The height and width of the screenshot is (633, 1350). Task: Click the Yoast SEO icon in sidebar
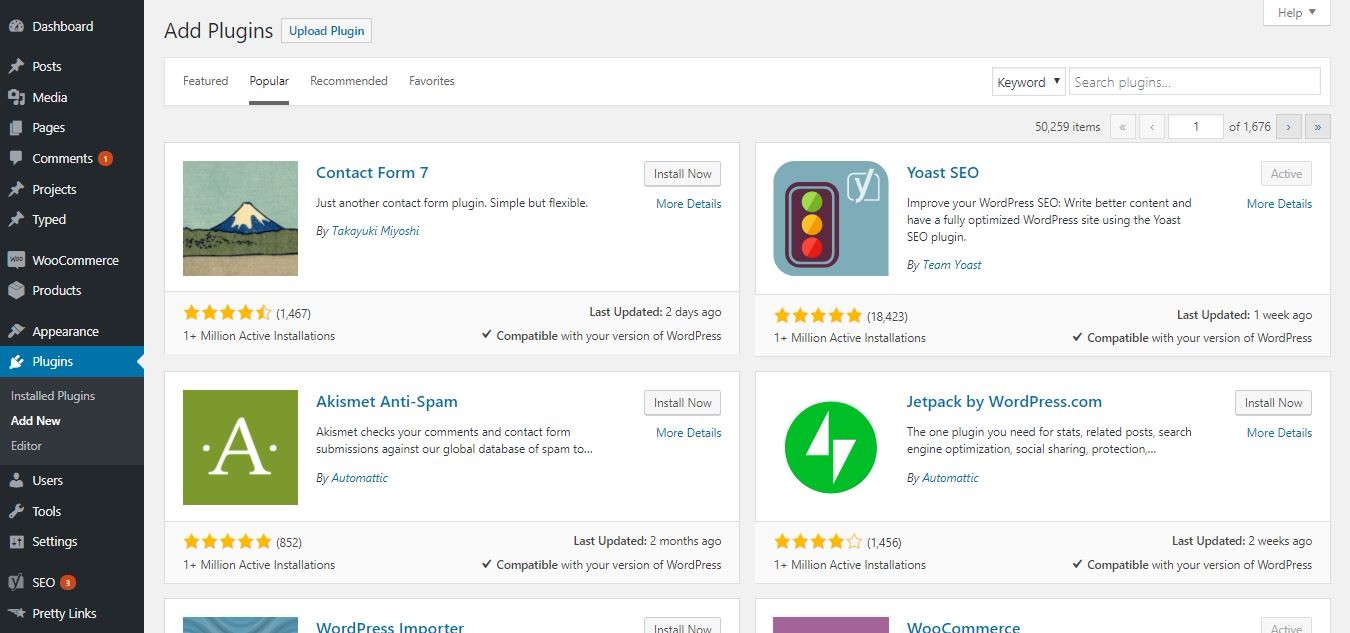click(x=16, y=582)
